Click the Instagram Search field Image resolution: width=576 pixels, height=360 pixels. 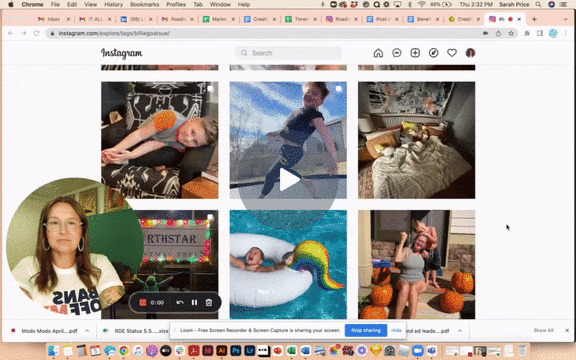pyautogui.click(x=288, y=53)
